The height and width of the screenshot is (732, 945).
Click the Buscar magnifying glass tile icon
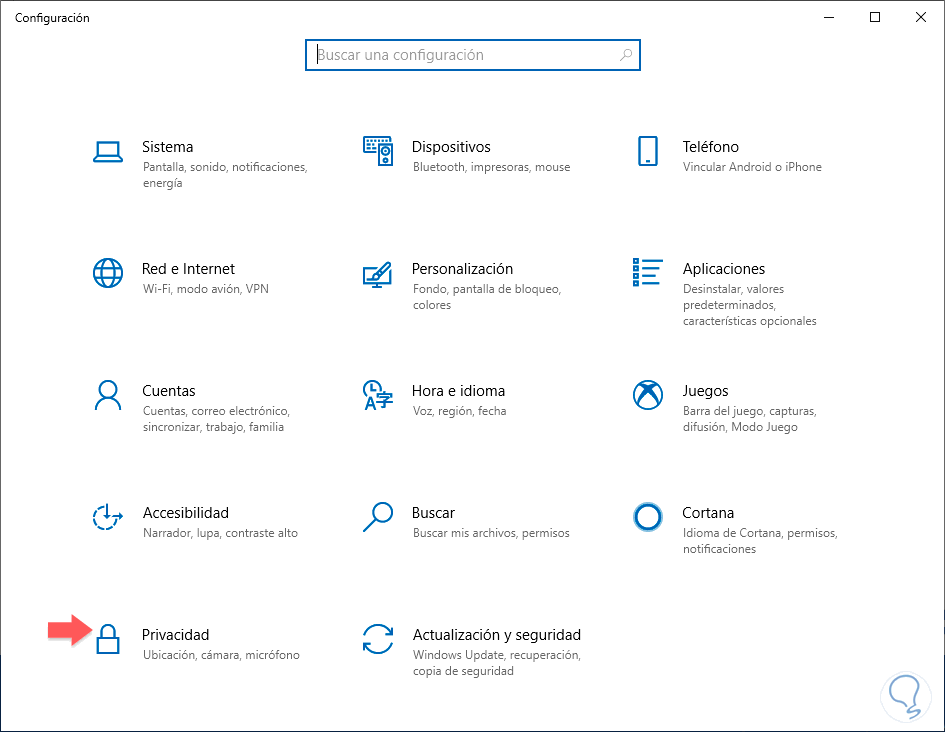pyautogui.click(x=378, y=517)
